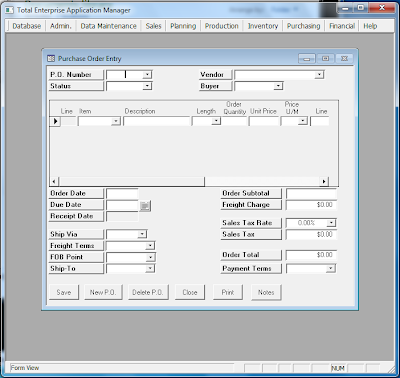Expand the Ship-To dropdown
The width and height of the screenshot is (400, 378).
point(150,268)
